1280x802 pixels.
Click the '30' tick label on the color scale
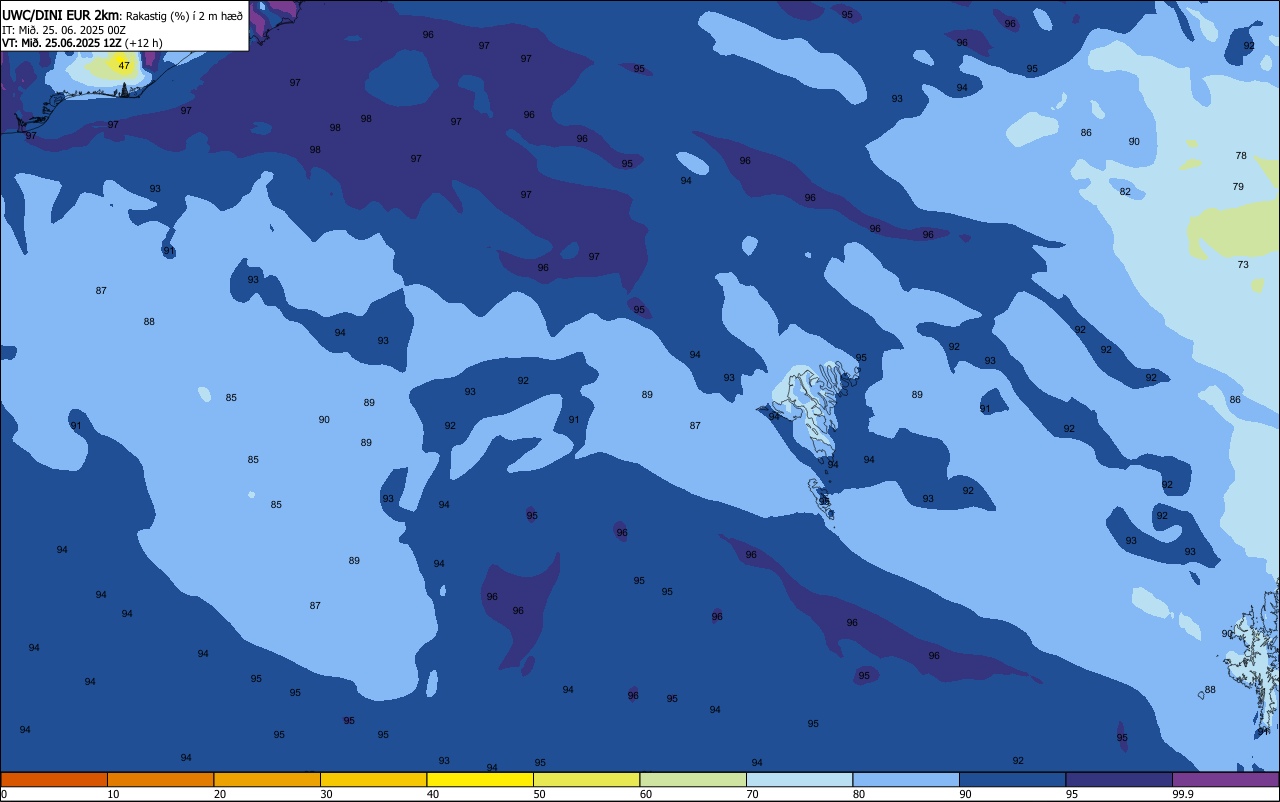coord(326,794)
